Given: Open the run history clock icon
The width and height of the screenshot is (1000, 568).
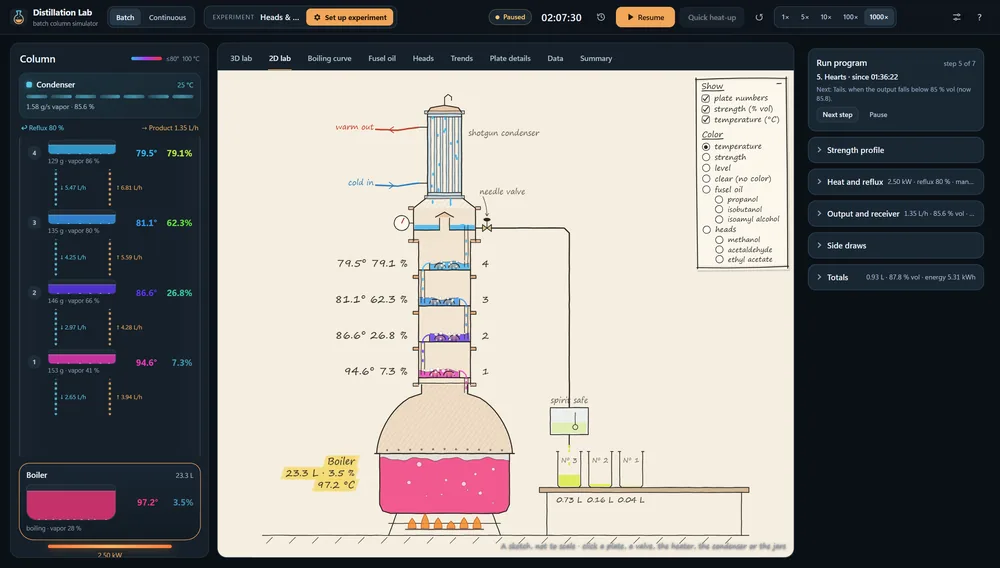Looking at the screenshot, I should pyautogui.click(x=601, y=17).
